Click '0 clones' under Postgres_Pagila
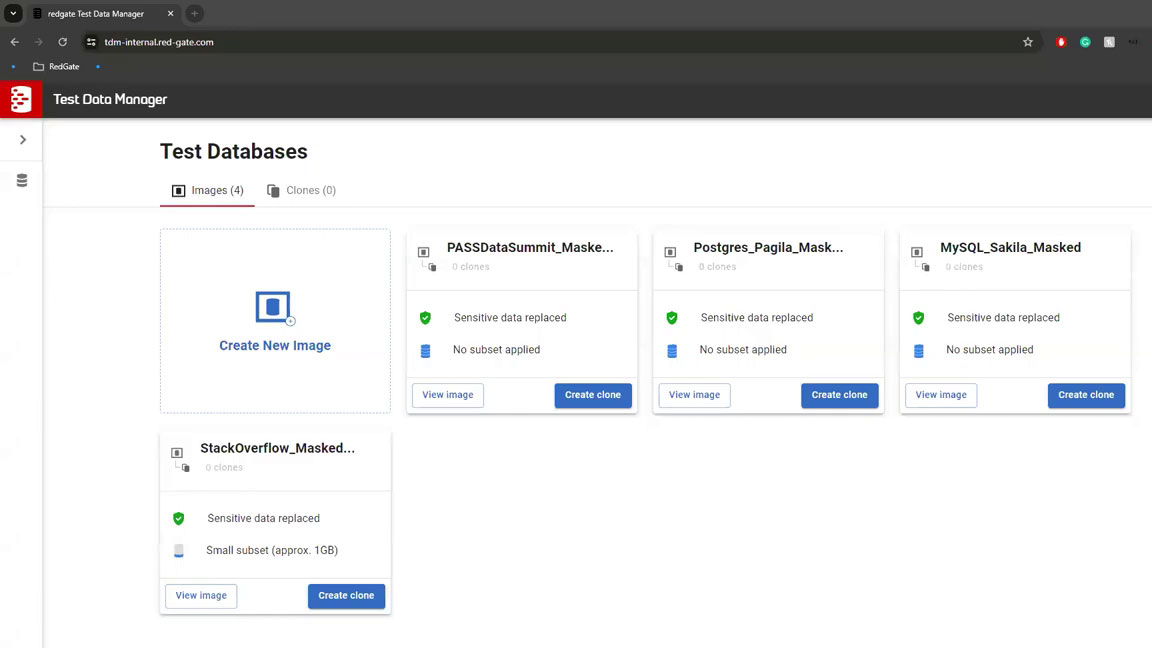1152x648 pixels. pyautogui.click(x=717, y=267)
